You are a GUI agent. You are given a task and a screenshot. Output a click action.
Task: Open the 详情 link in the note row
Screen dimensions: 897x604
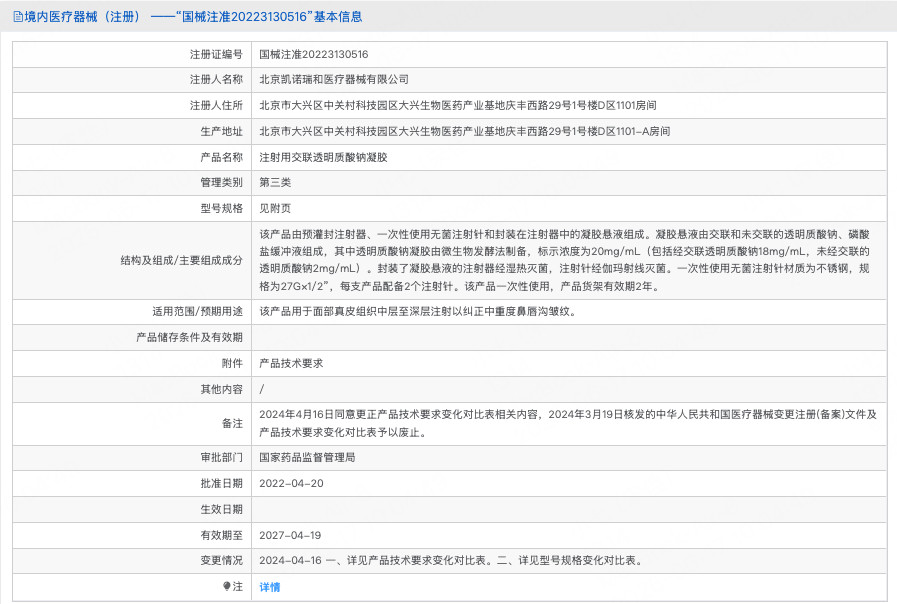(269, 587)
